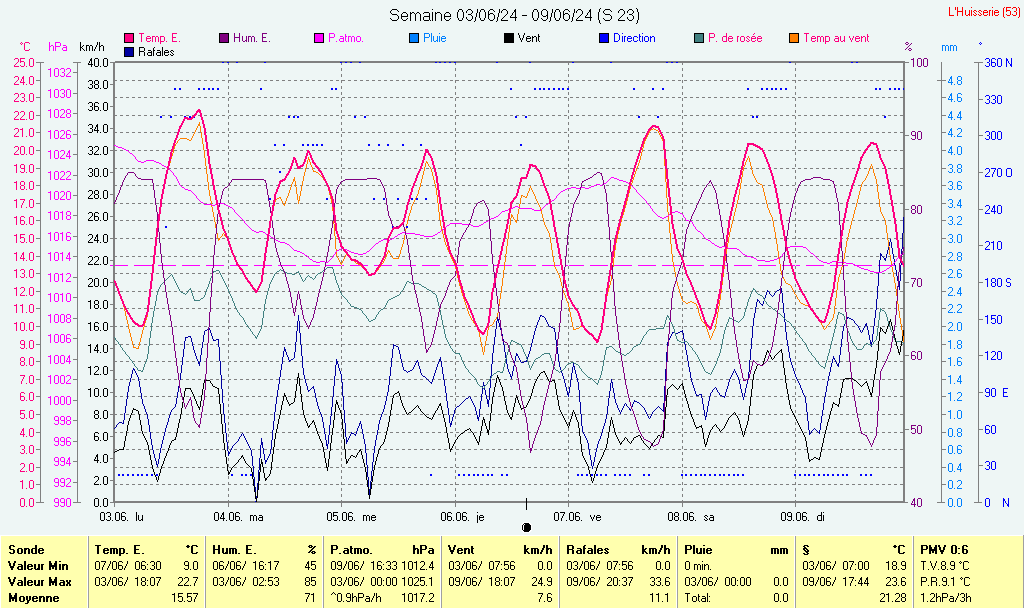Select the 'Vent' legend label
This screenshot has width=1024, height=608.
click(x=529, y=39)
